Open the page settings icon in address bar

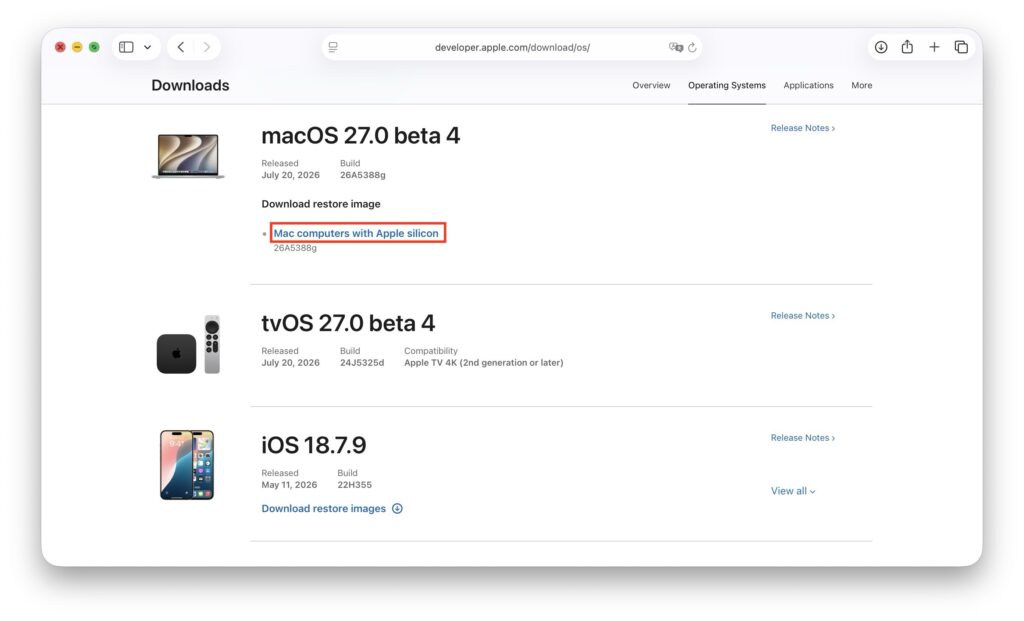[x=333, y=47]
